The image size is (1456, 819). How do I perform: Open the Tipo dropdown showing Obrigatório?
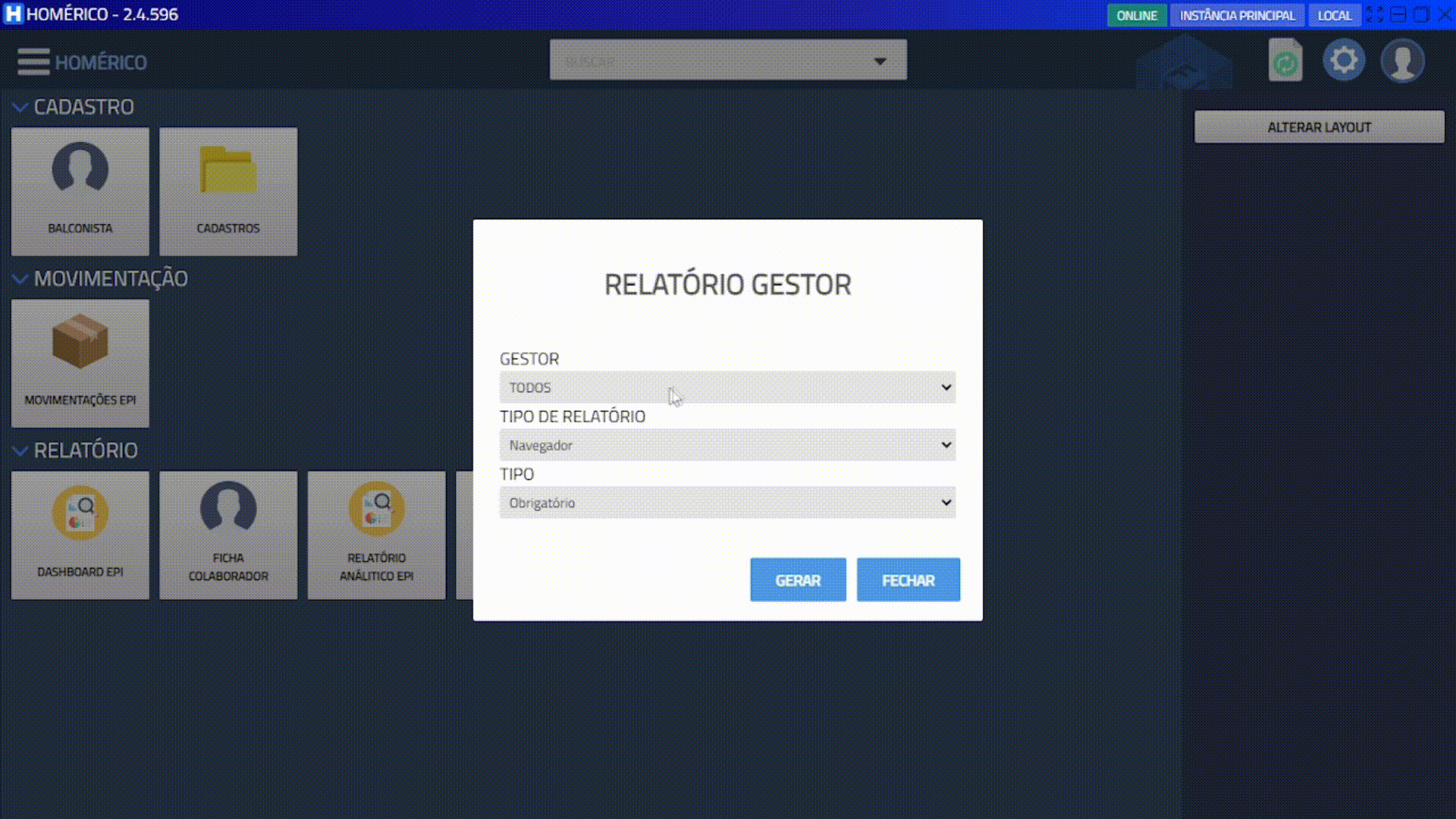727,503
